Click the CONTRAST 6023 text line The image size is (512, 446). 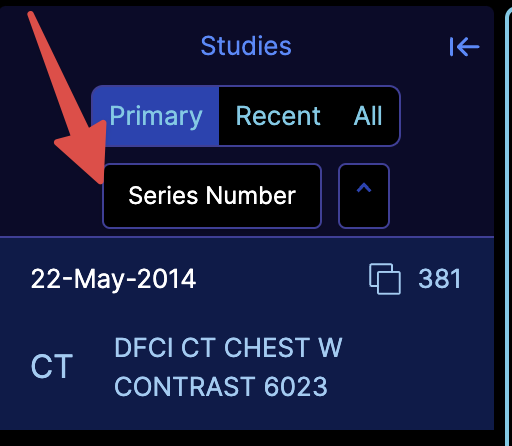(x=221, y=386)
